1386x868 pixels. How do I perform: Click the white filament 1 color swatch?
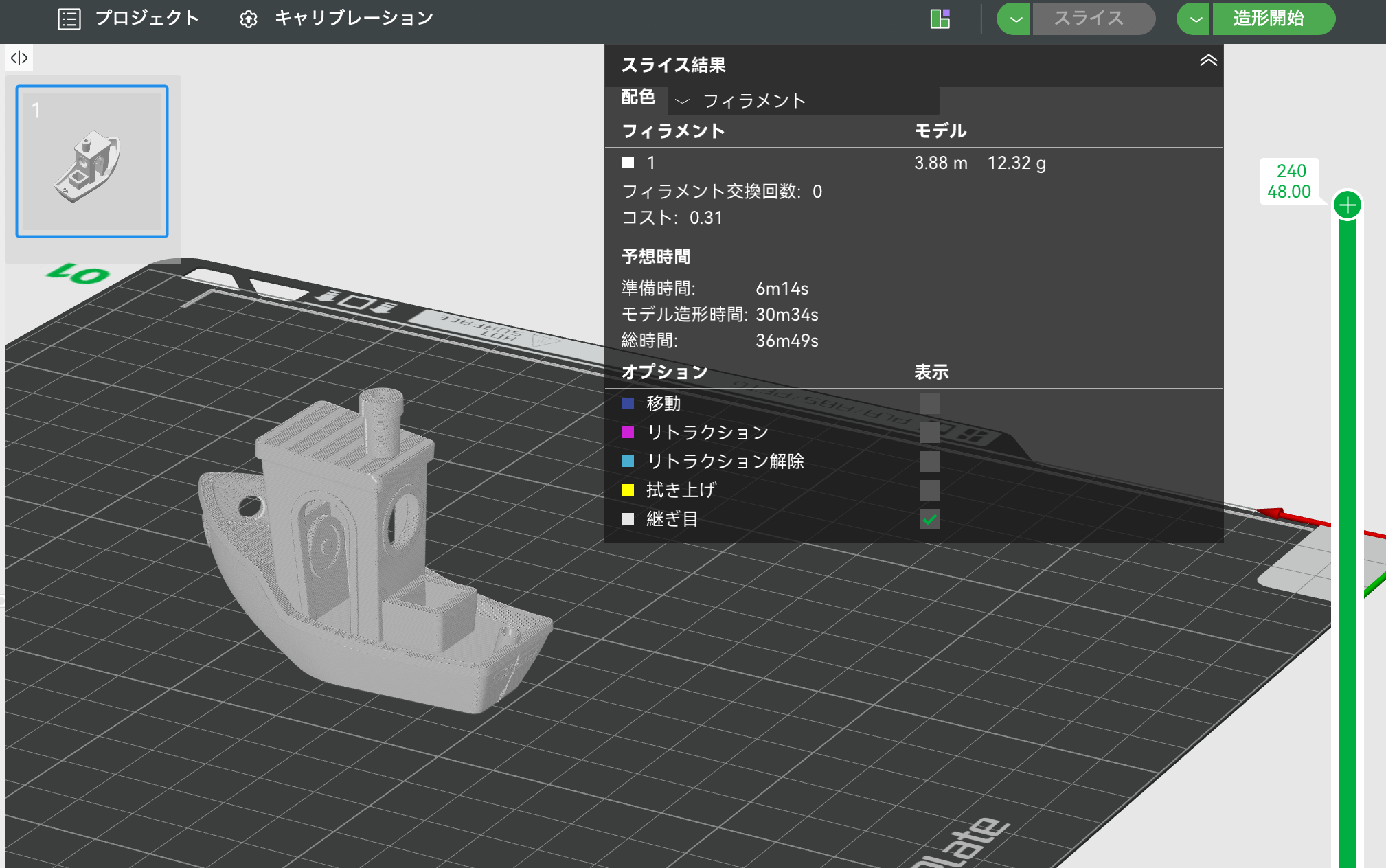(x=628, y=163)
